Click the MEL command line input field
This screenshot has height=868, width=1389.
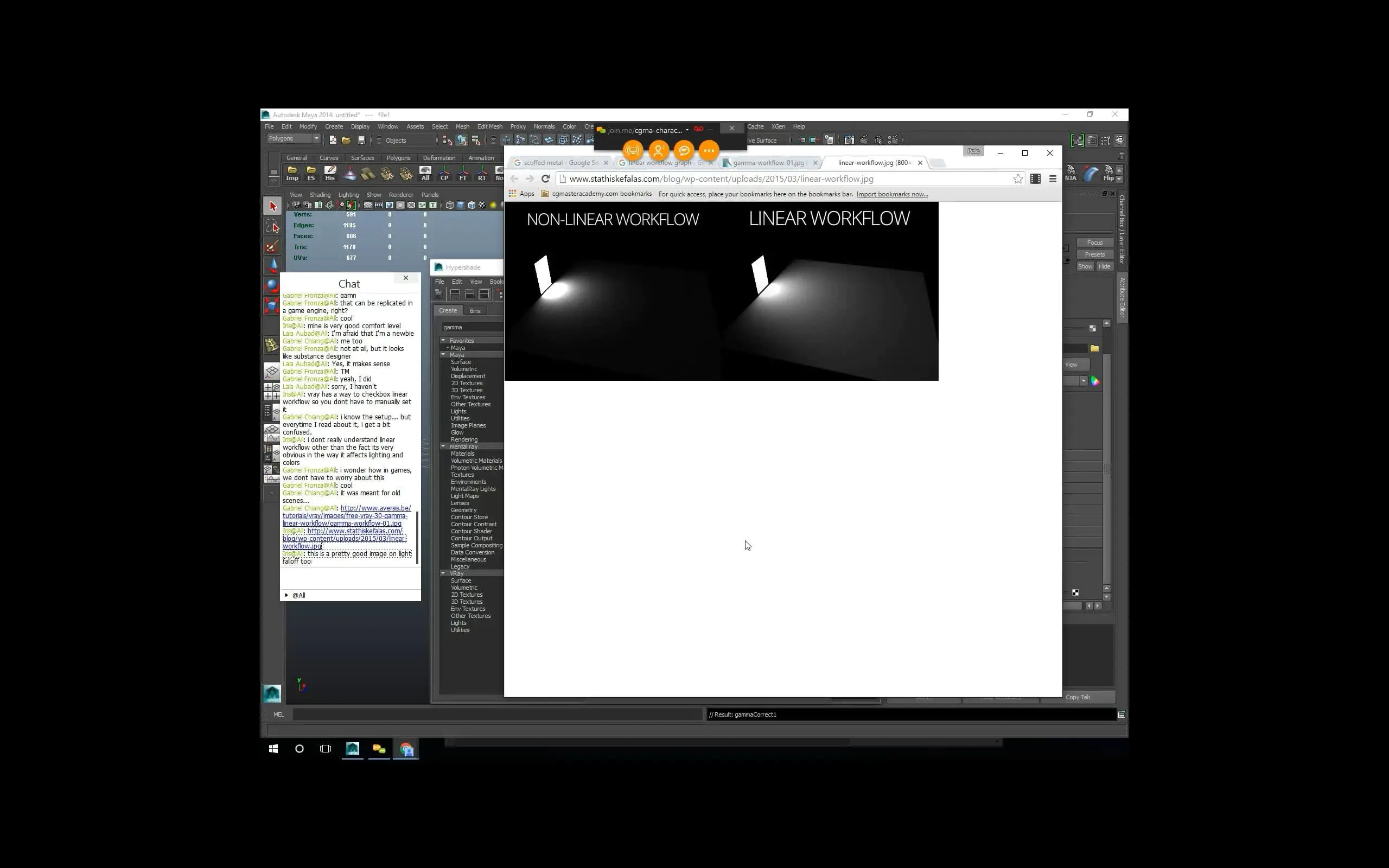pyautogui.click(x=497, y=714)
